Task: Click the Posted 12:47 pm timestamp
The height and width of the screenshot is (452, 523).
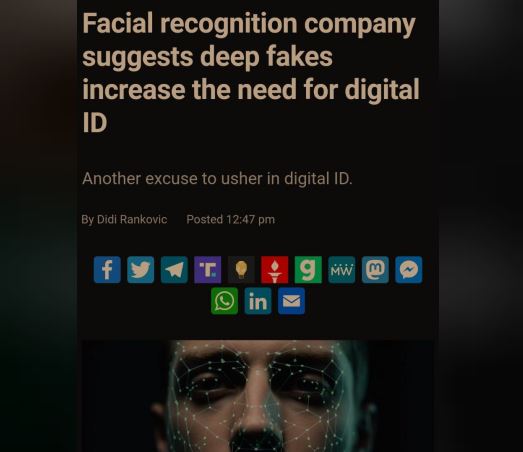Action: (230, 219)
